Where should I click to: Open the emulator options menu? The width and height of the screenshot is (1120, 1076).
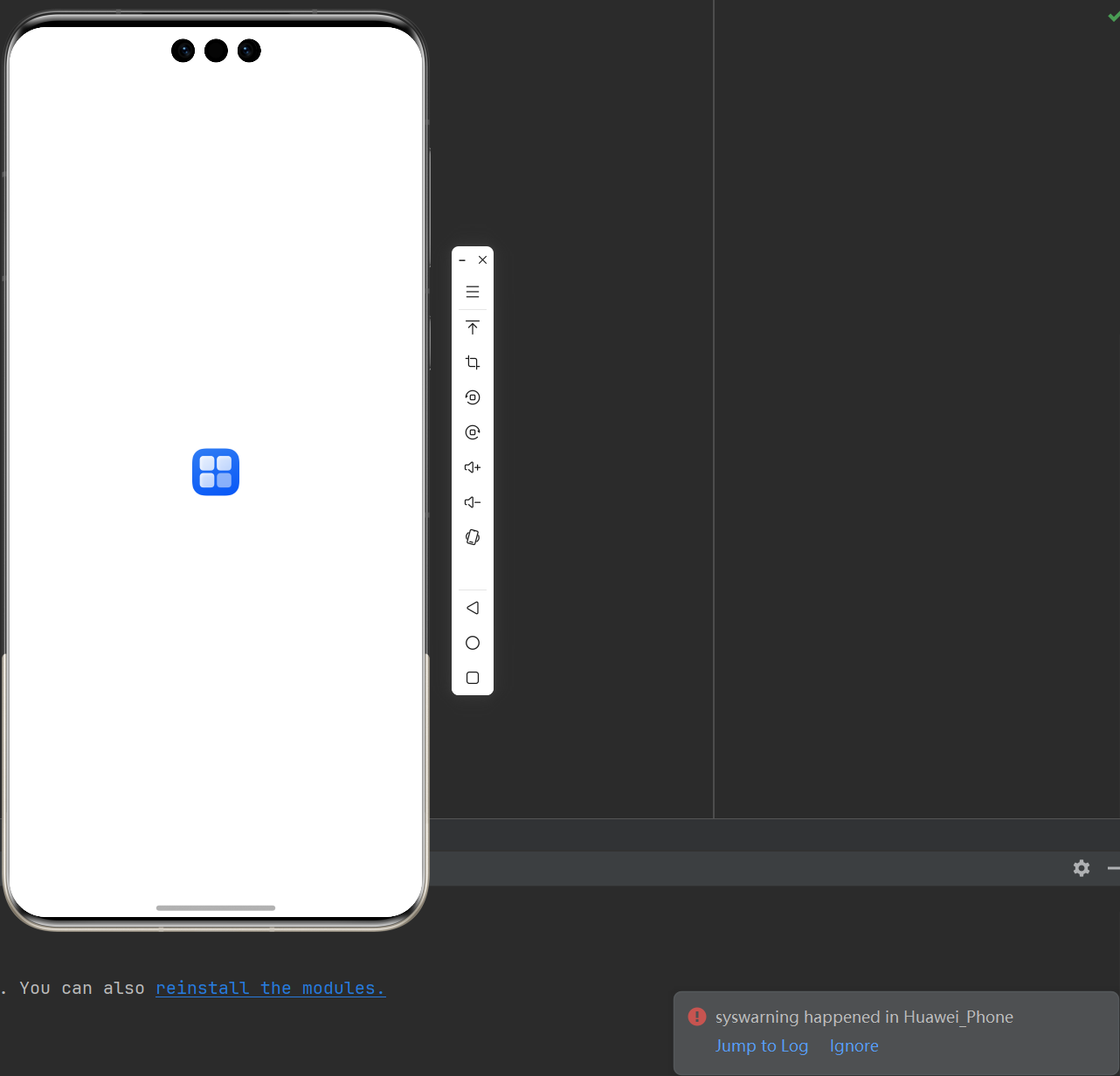[x=472, y=291]
